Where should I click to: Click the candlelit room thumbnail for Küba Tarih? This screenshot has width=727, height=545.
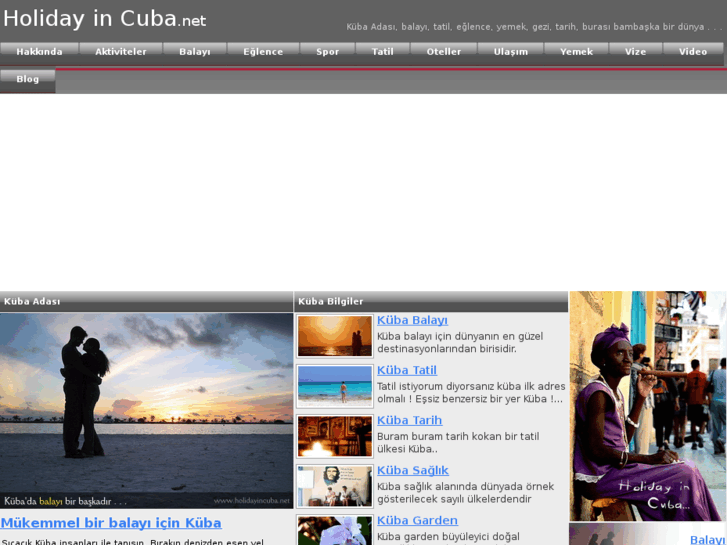(335, 436)
